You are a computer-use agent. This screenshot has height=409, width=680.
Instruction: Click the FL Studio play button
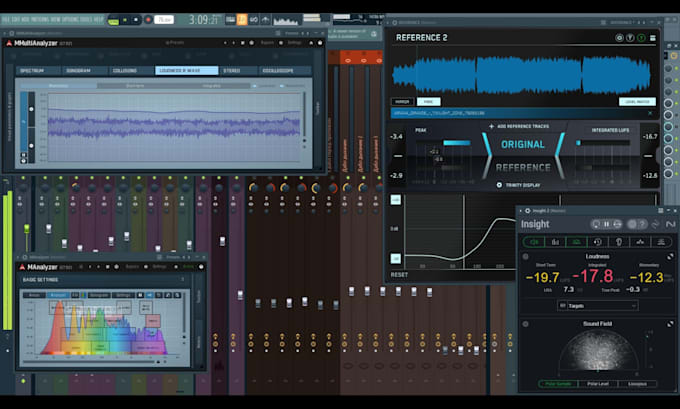[125, 20]
